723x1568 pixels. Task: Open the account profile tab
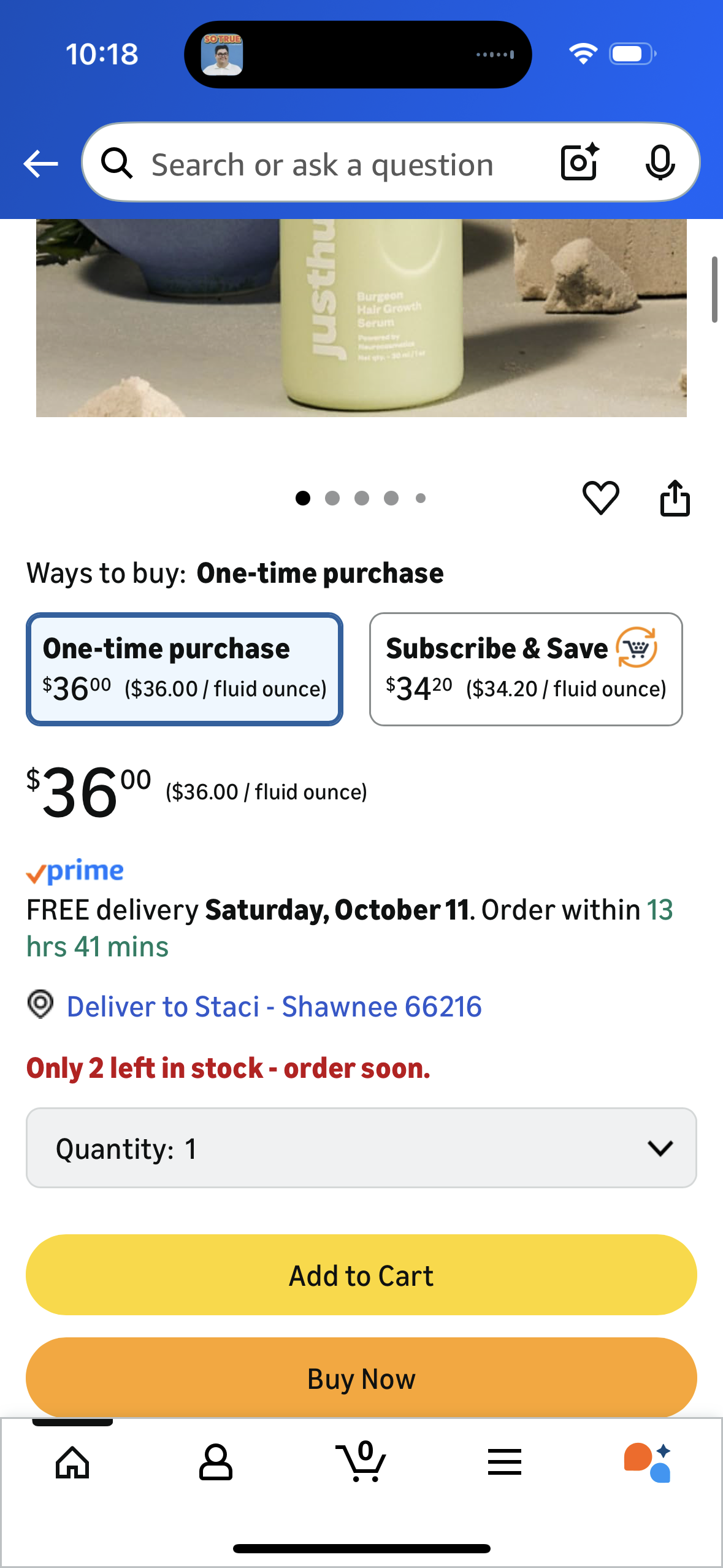coord(216,1462)
